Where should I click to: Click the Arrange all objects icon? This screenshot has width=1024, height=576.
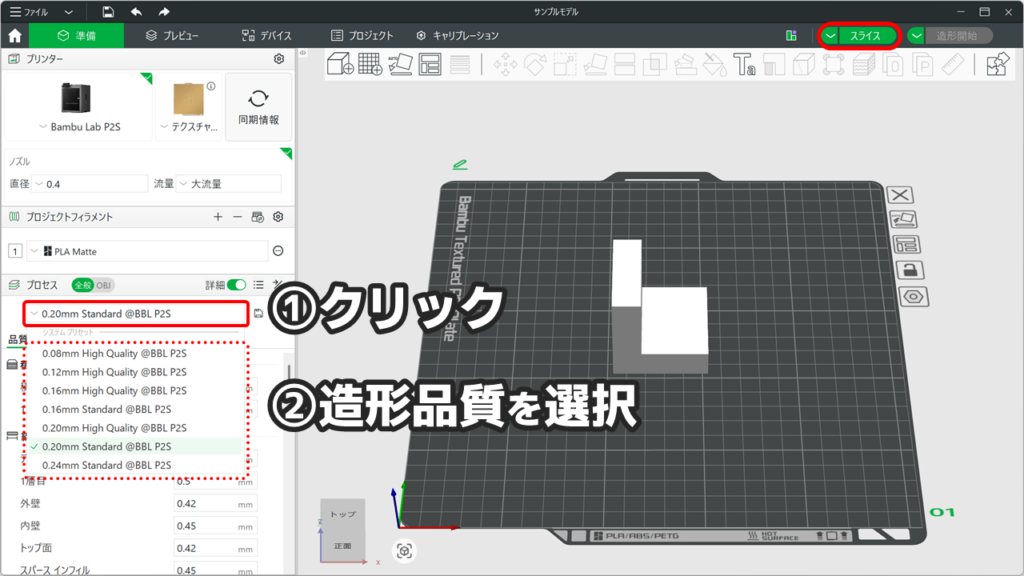pos(430,65)
